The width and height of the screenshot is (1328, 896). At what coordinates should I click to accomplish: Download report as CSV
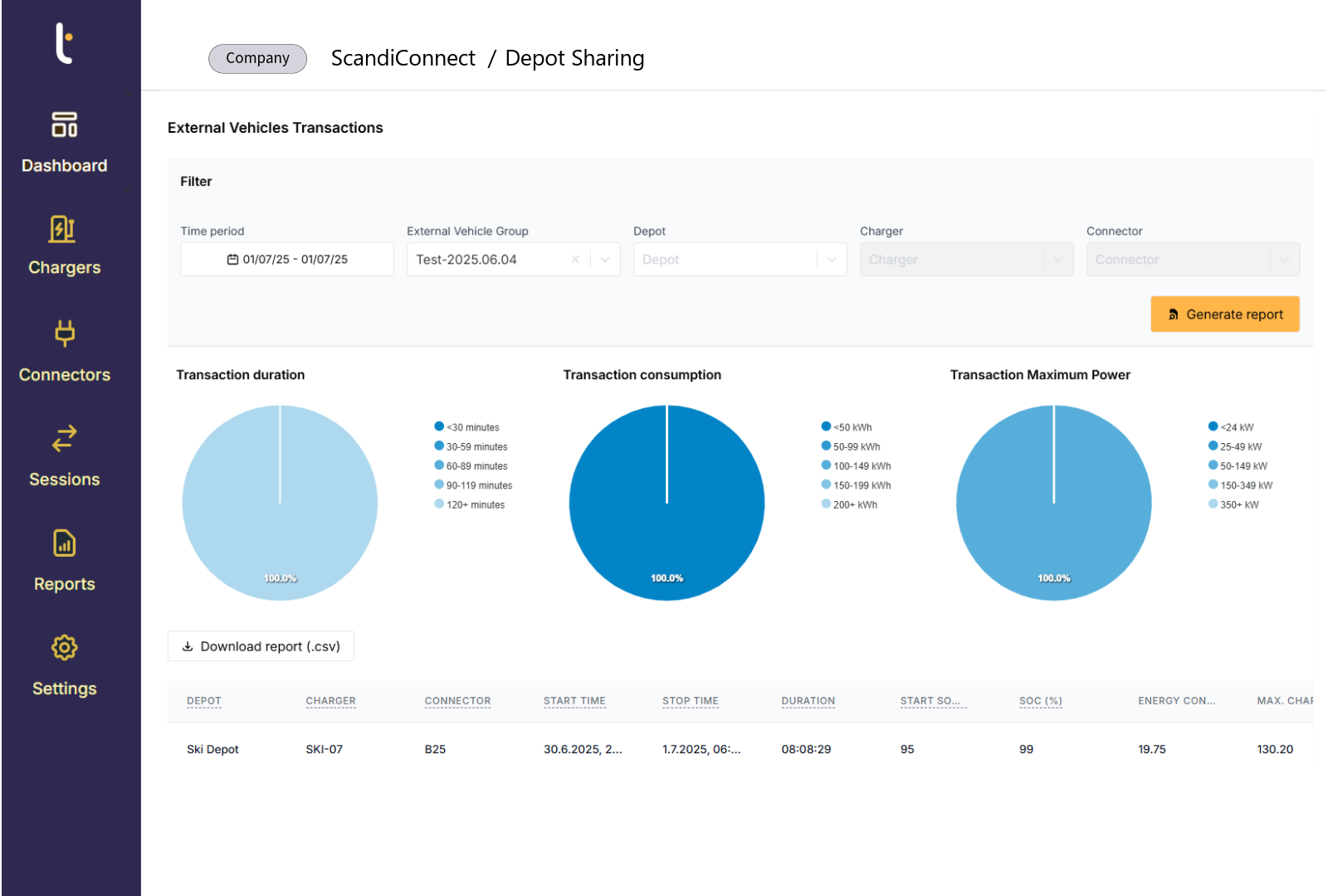coord(261,646)
